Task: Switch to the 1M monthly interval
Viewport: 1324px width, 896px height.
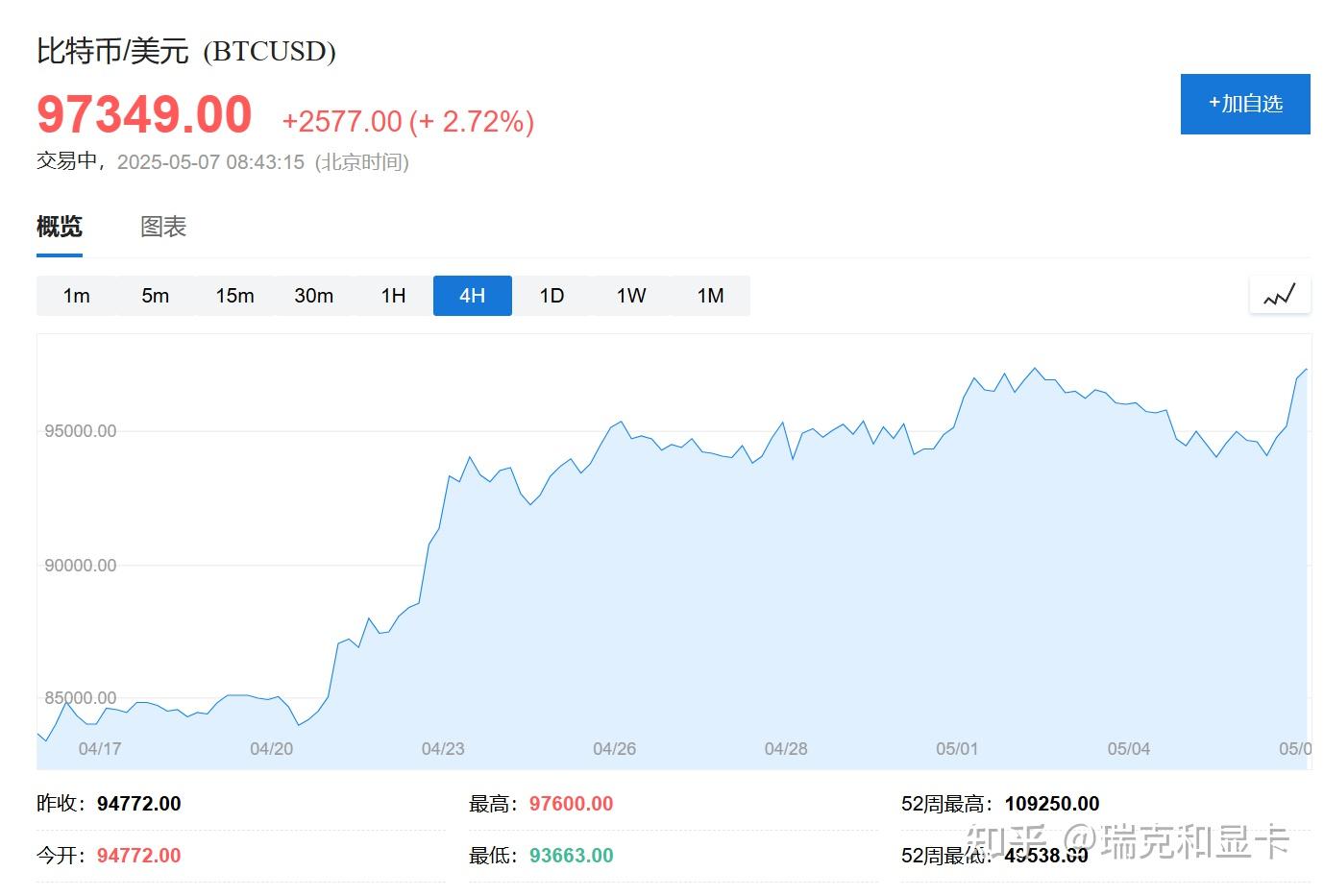Action: pos(710,296)
